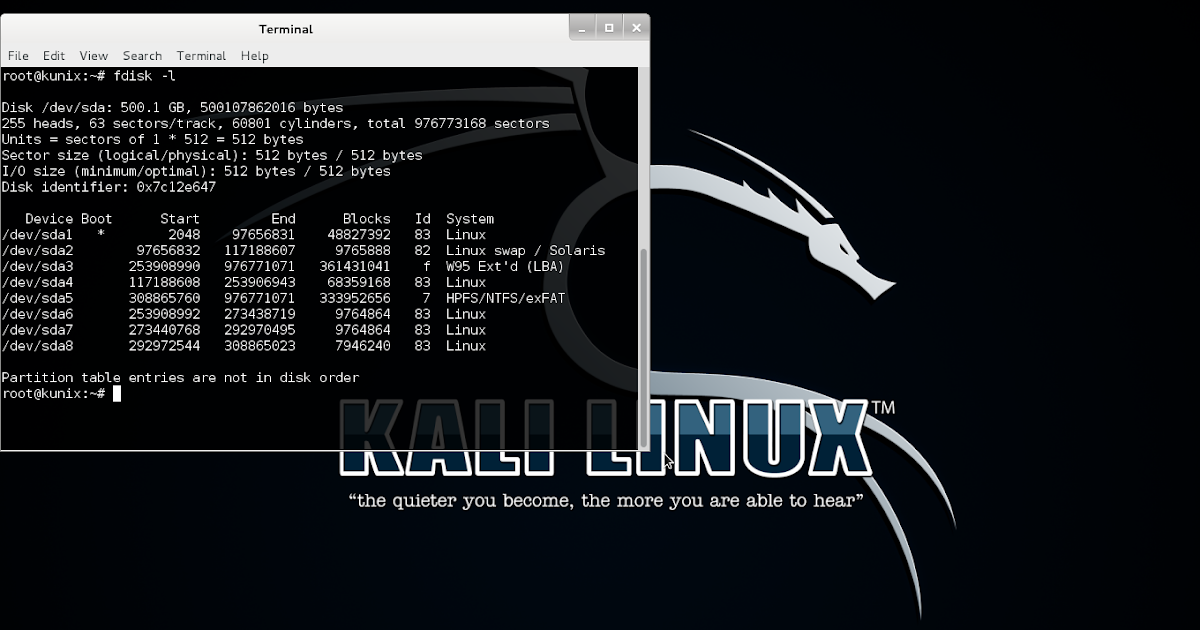Open the Terminal menu

click(x=201, y=55)
